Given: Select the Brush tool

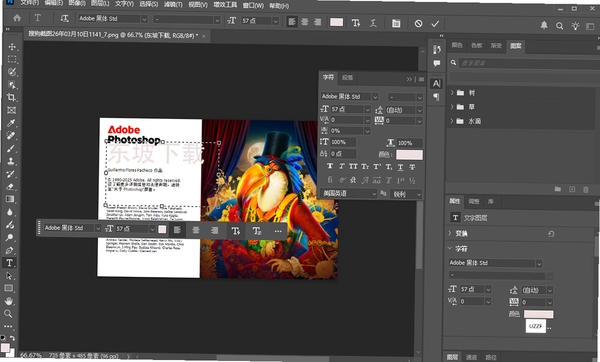Looking at the screenshot, I should [11, 148].
